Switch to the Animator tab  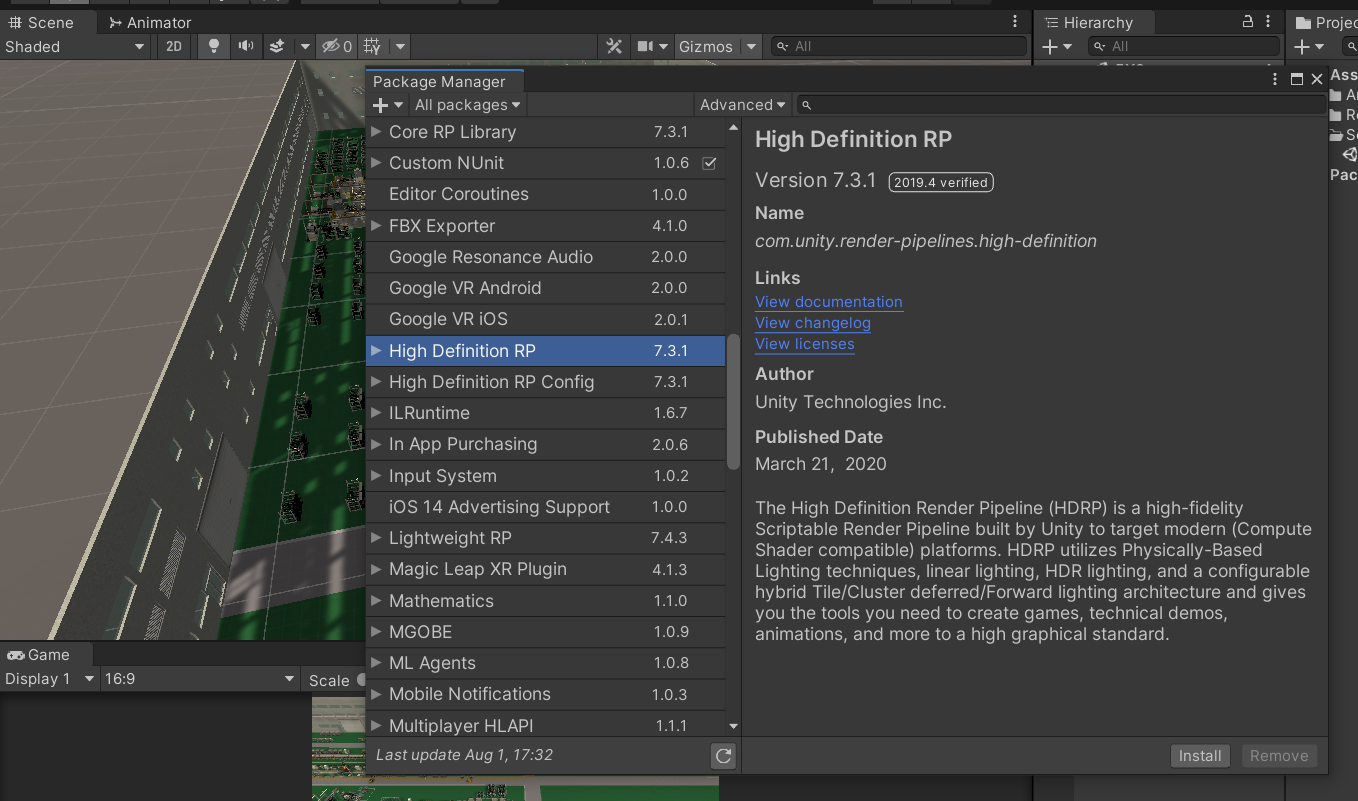(150, 22)
